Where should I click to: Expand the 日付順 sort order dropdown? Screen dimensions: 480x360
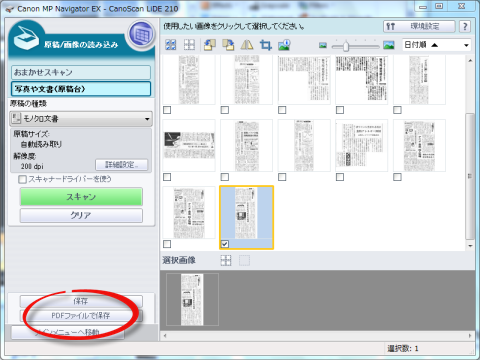(466, 45)
